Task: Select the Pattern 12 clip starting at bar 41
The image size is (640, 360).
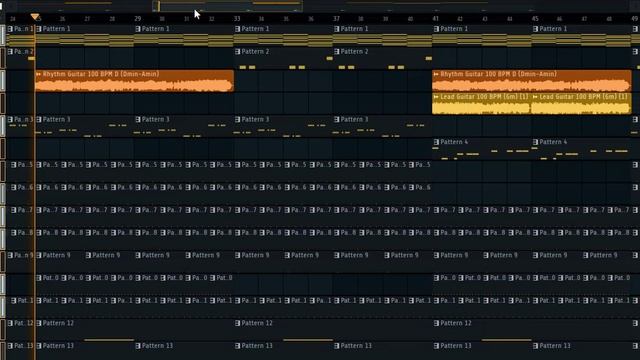Action: pos(532,330)
